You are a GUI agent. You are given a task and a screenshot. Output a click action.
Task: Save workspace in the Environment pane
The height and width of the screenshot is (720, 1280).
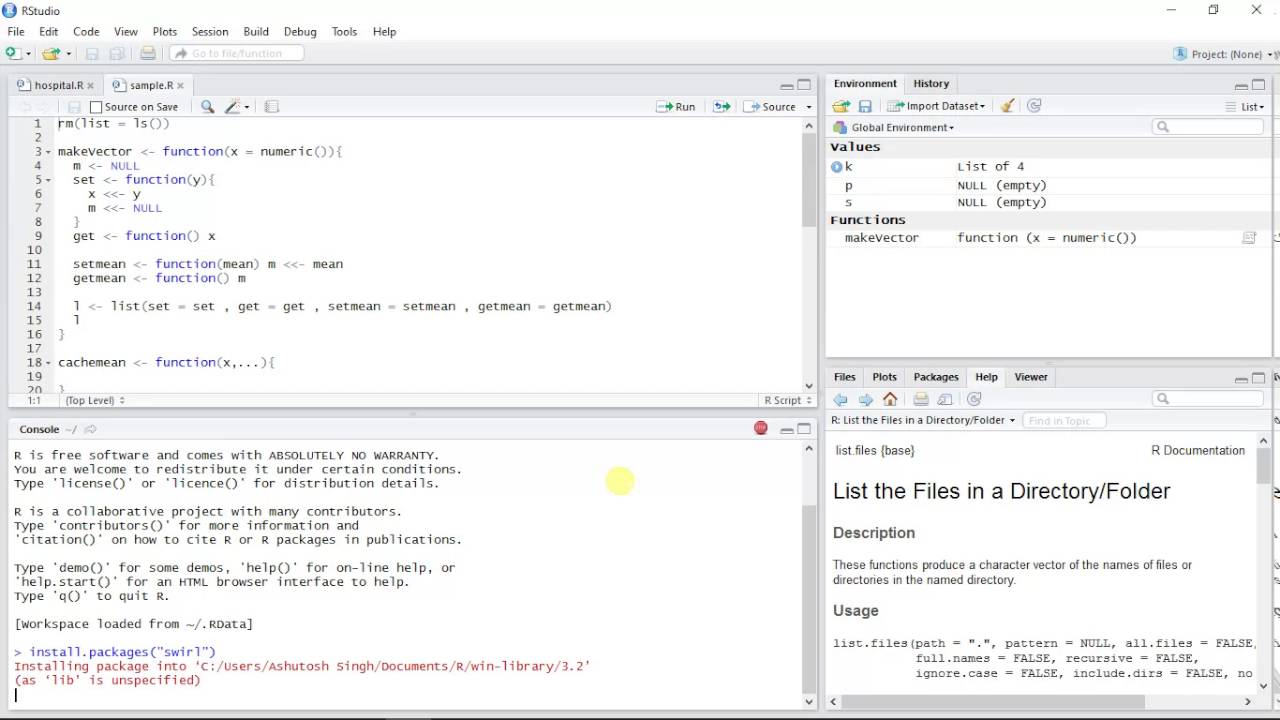pos(865,106)
